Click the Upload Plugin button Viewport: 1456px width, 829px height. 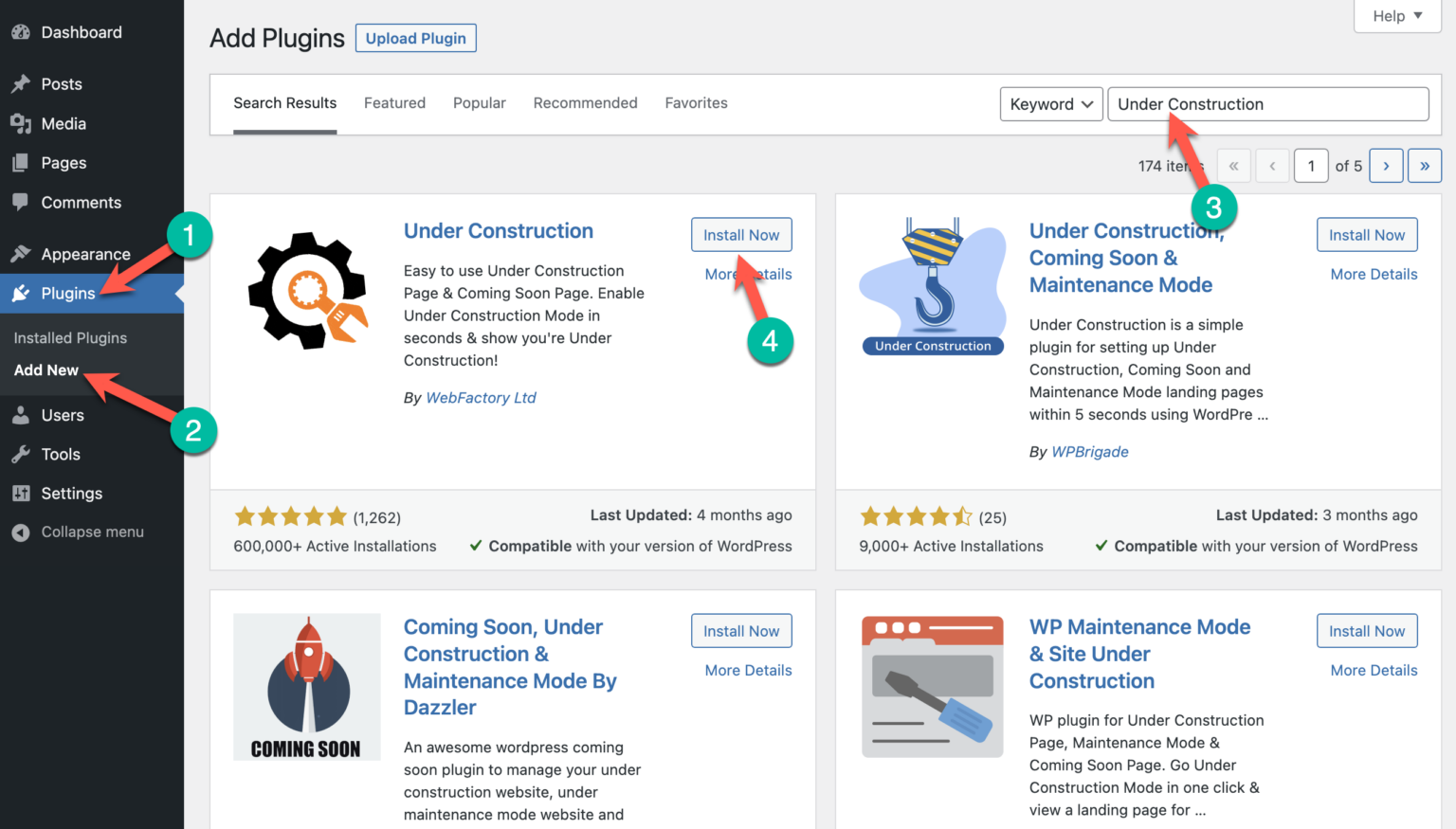[x=415, y=38]
